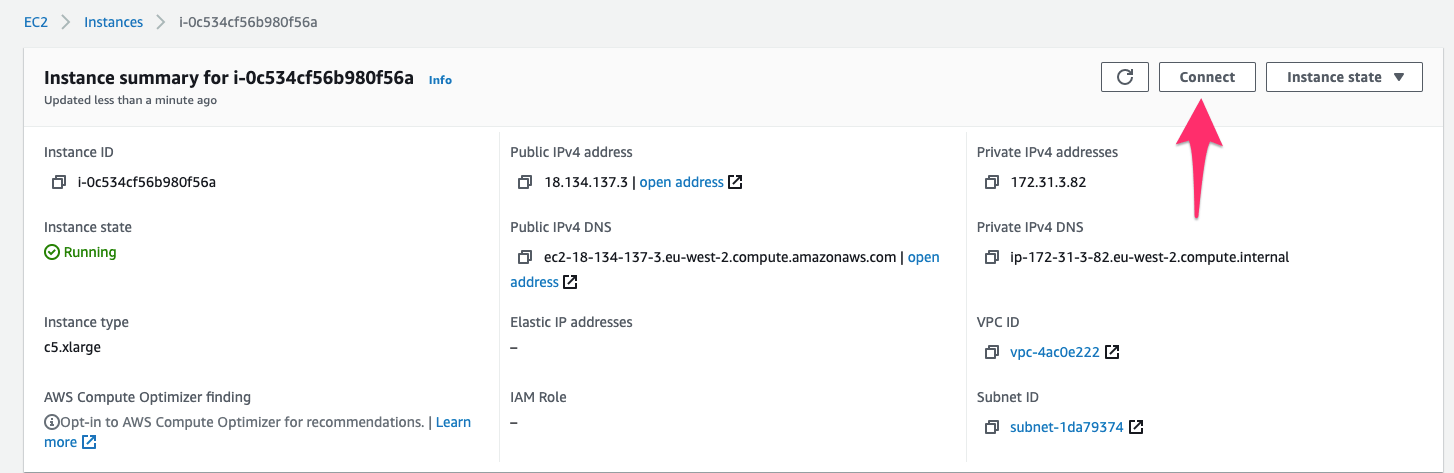Copy the Public IPv4 DNS name
1454x473 pixels.
[x=525, y=257]
